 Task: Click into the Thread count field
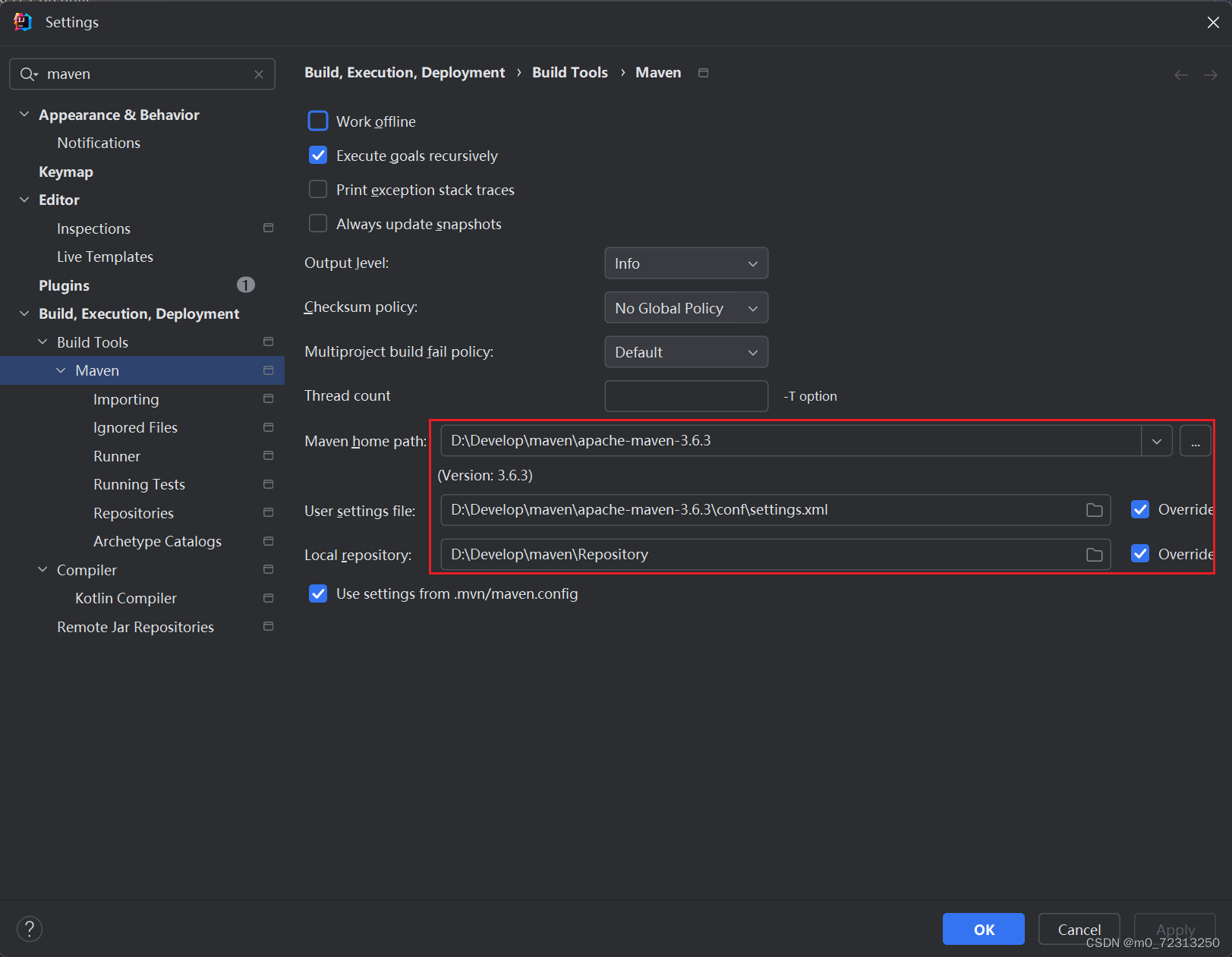coord(686,396)
